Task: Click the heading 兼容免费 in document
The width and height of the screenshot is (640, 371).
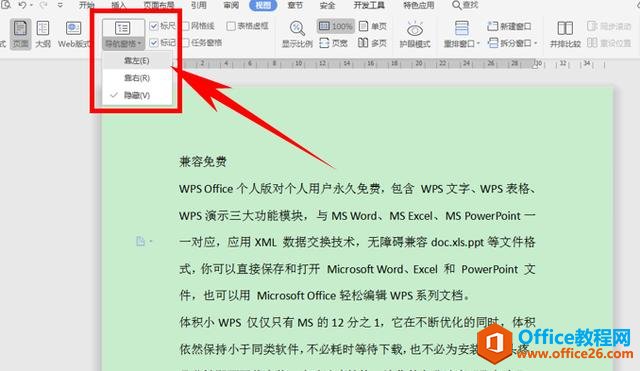Action: pyautogui.click(x=203, y=162)
